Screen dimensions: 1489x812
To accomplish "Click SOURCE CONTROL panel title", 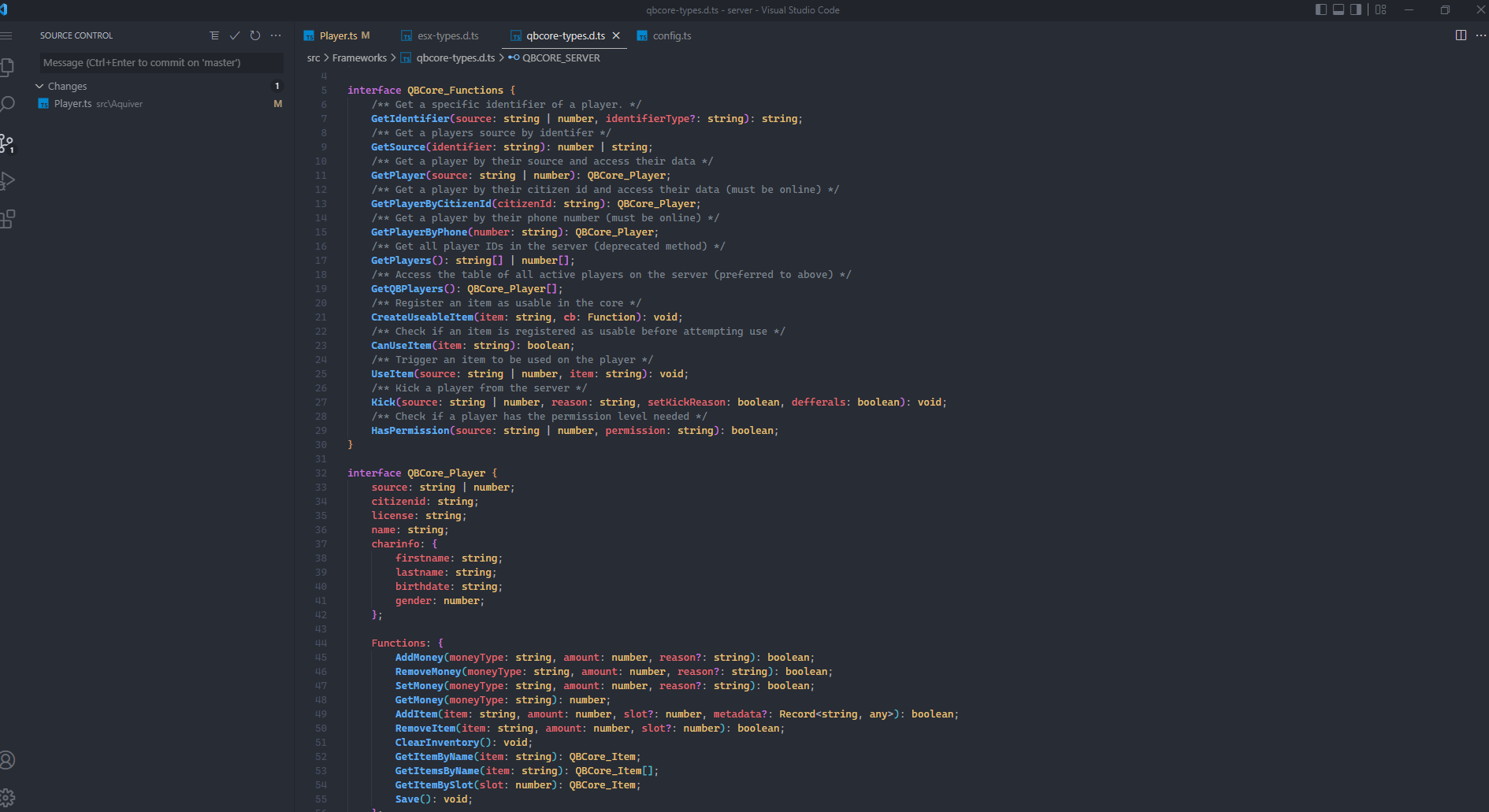I will 76,35.
